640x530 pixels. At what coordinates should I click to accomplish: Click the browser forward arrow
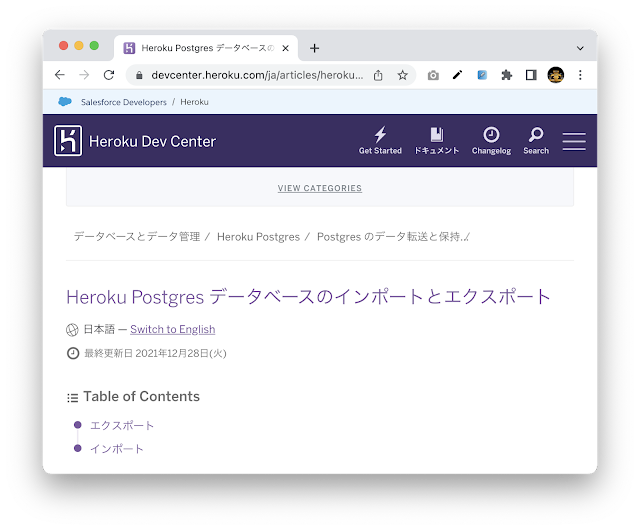(x=84, y=75)
